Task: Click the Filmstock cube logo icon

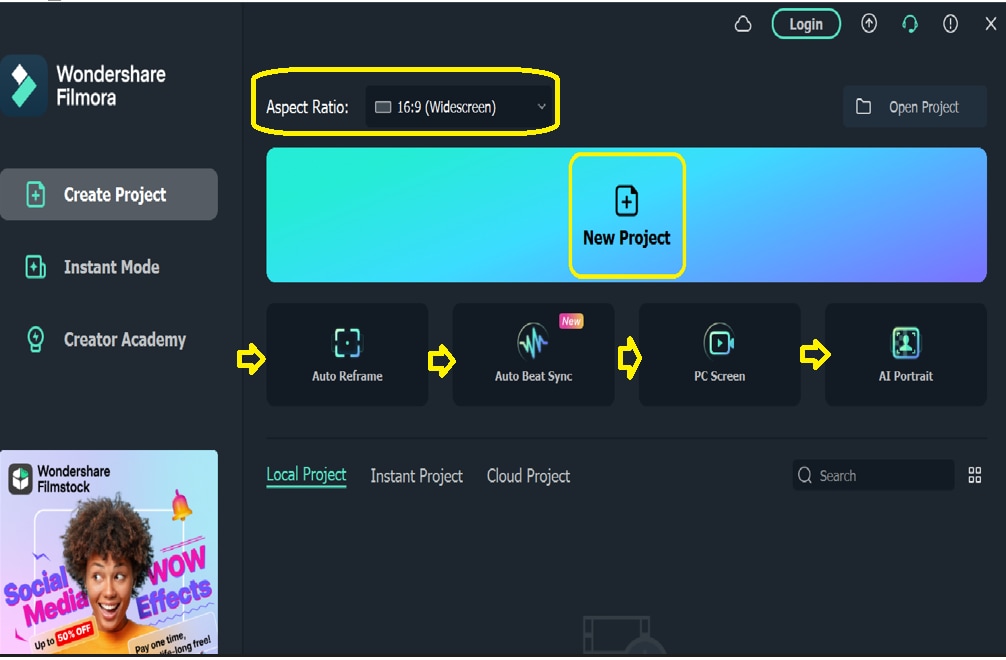Action: (x=21, y=478)
